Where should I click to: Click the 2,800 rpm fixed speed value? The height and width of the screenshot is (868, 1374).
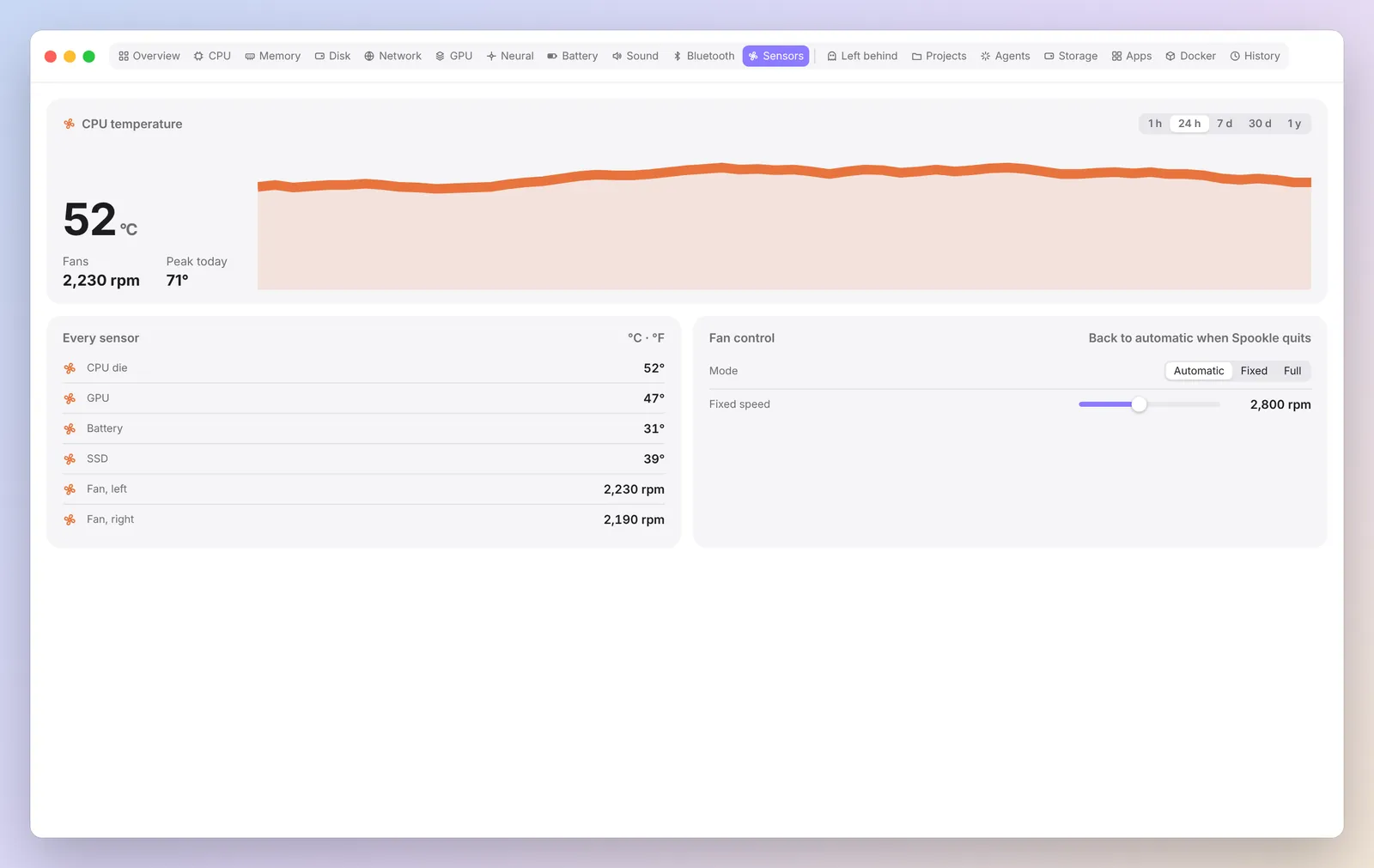pyautogui.click(x=1280, y=404)
